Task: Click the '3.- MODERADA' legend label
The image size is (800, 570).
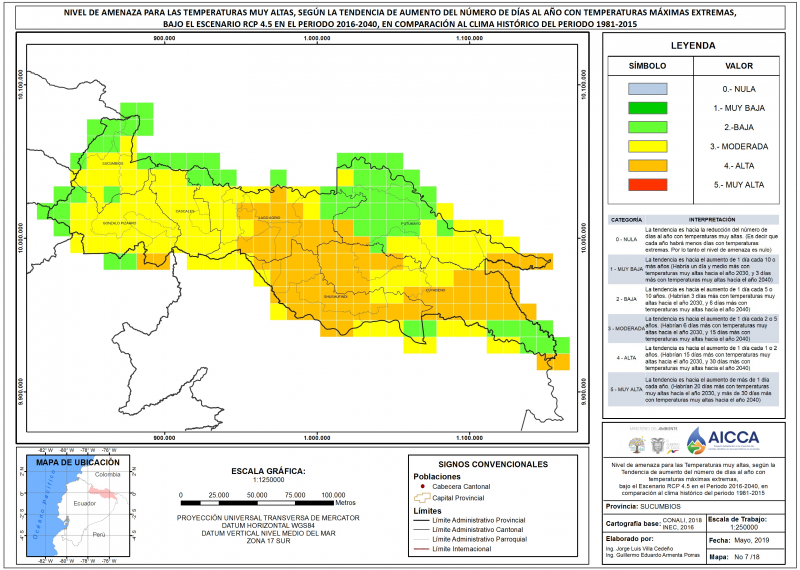Action: pos(739,146)
